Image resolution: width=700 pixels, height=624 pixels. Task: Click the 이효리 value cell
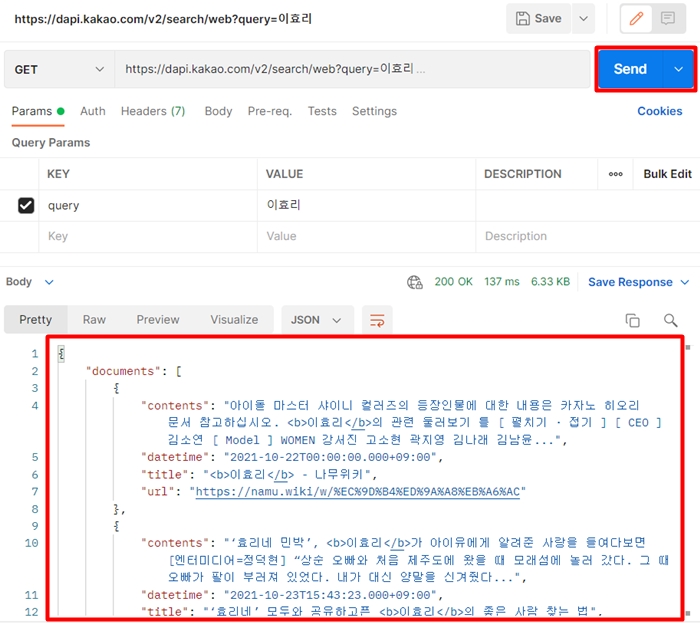click(x=367, y=206)
